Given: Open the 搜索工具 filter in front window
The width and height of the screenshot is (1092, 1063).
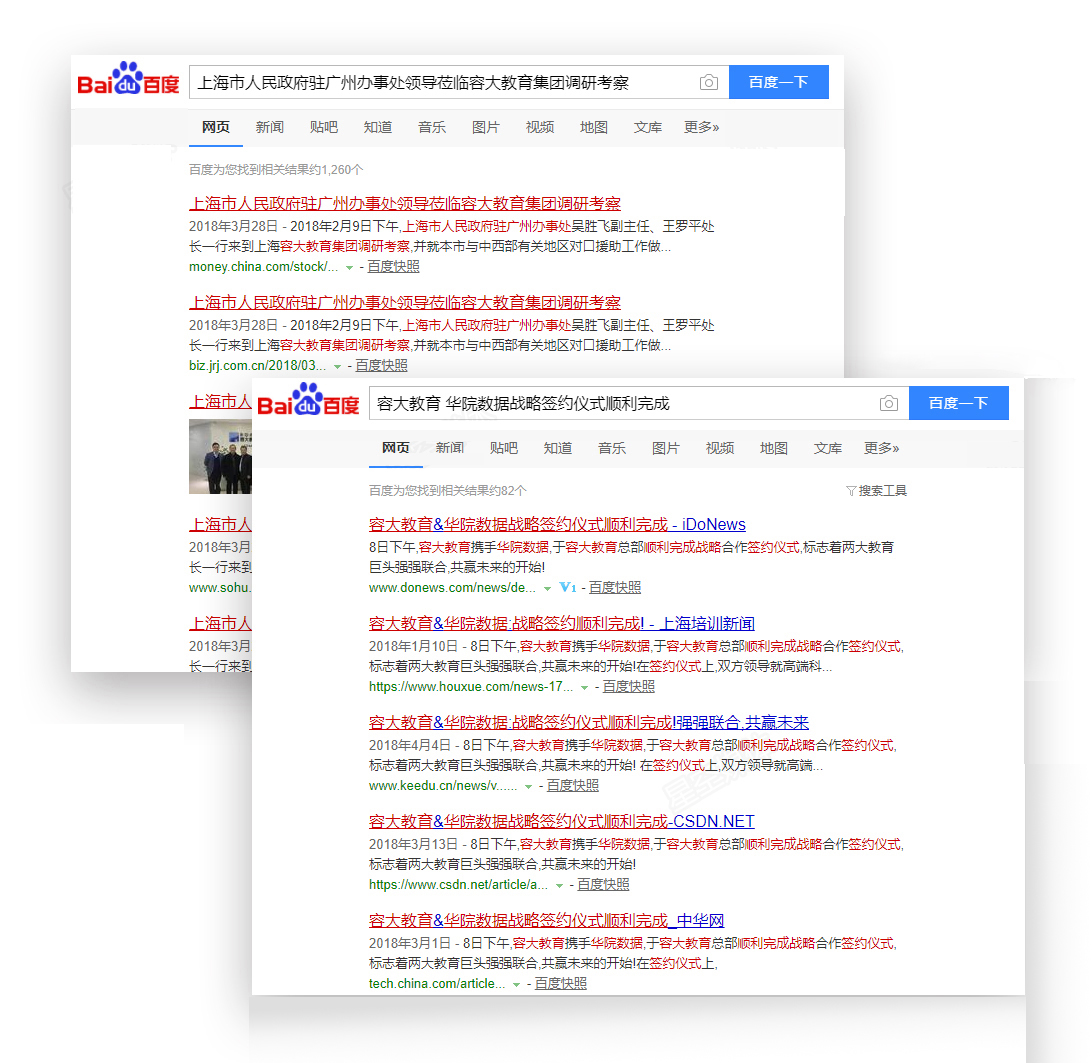Looking at the screenshot, I should click(x=876, y=490).
